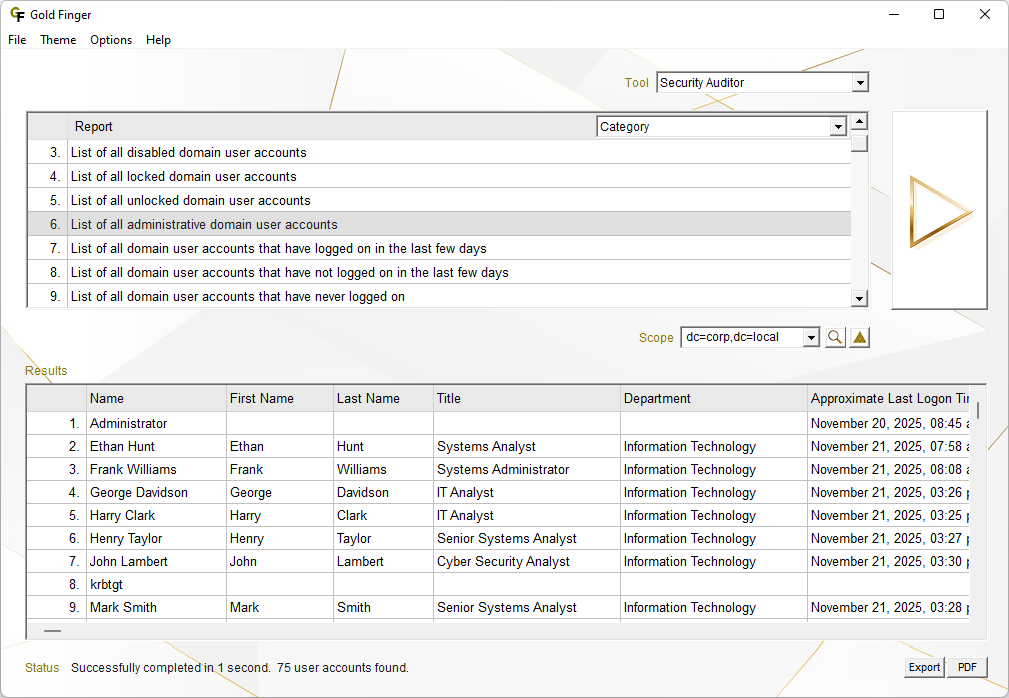Click the First Name column header

point(280,398)
